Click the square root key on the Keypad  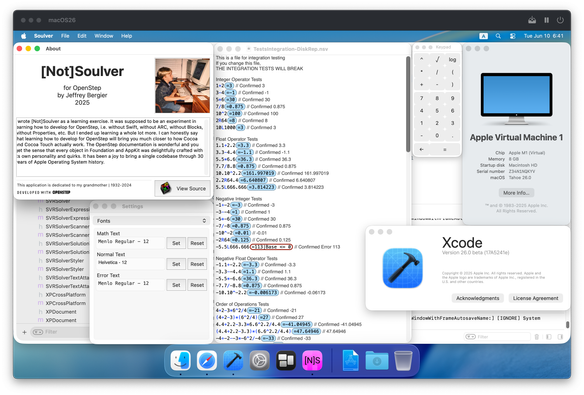point(437,60)
